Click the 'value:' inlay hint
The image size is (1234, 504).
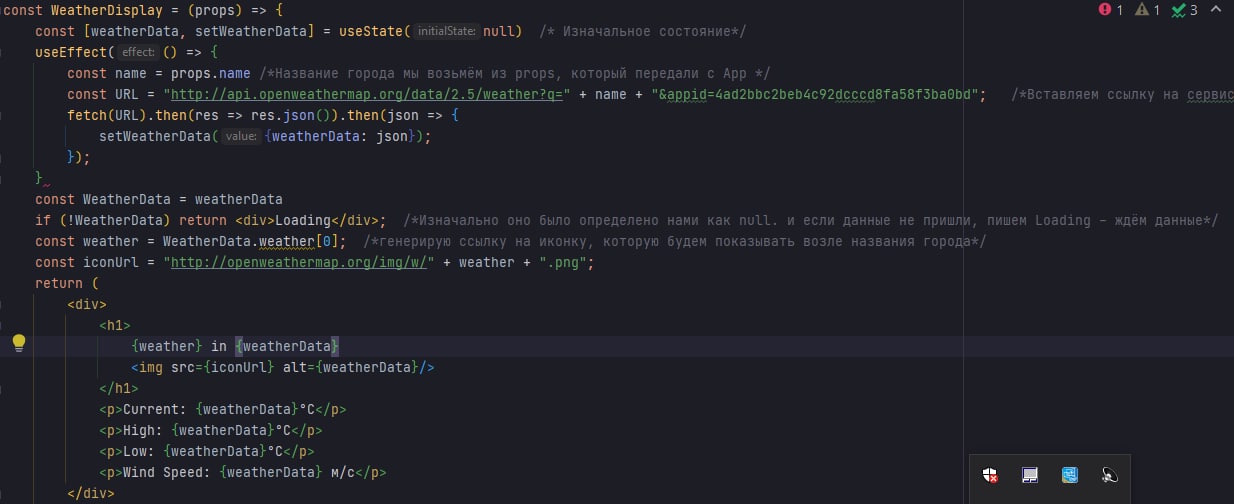(240, 136)
